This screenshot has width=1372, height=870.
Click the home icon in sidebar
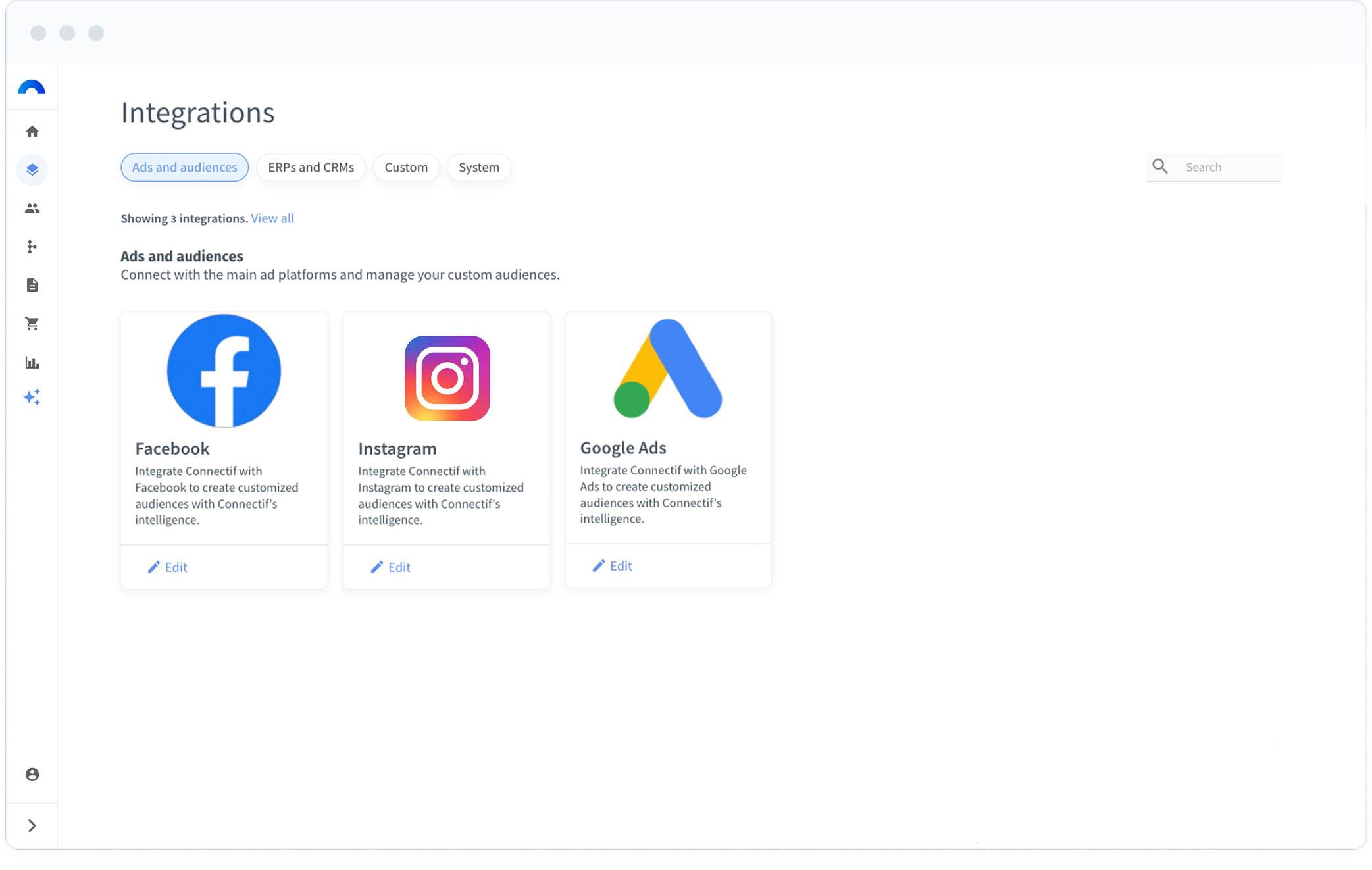coord(32,132)
